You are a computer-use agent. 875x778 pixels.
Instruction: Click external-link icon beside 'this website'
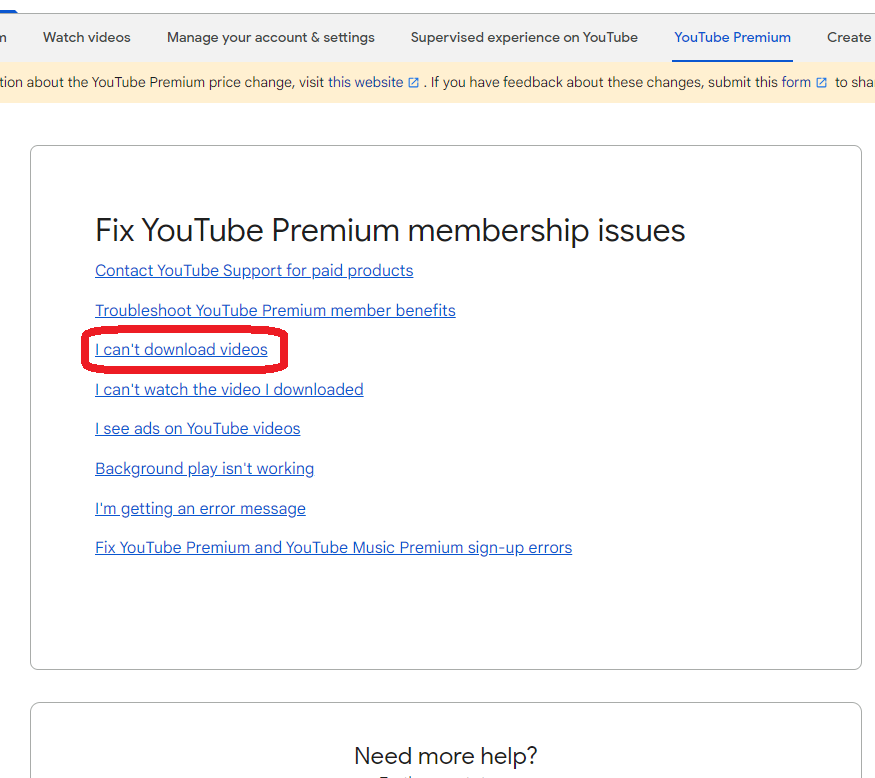pyautogui.click(x=414, y=83)
